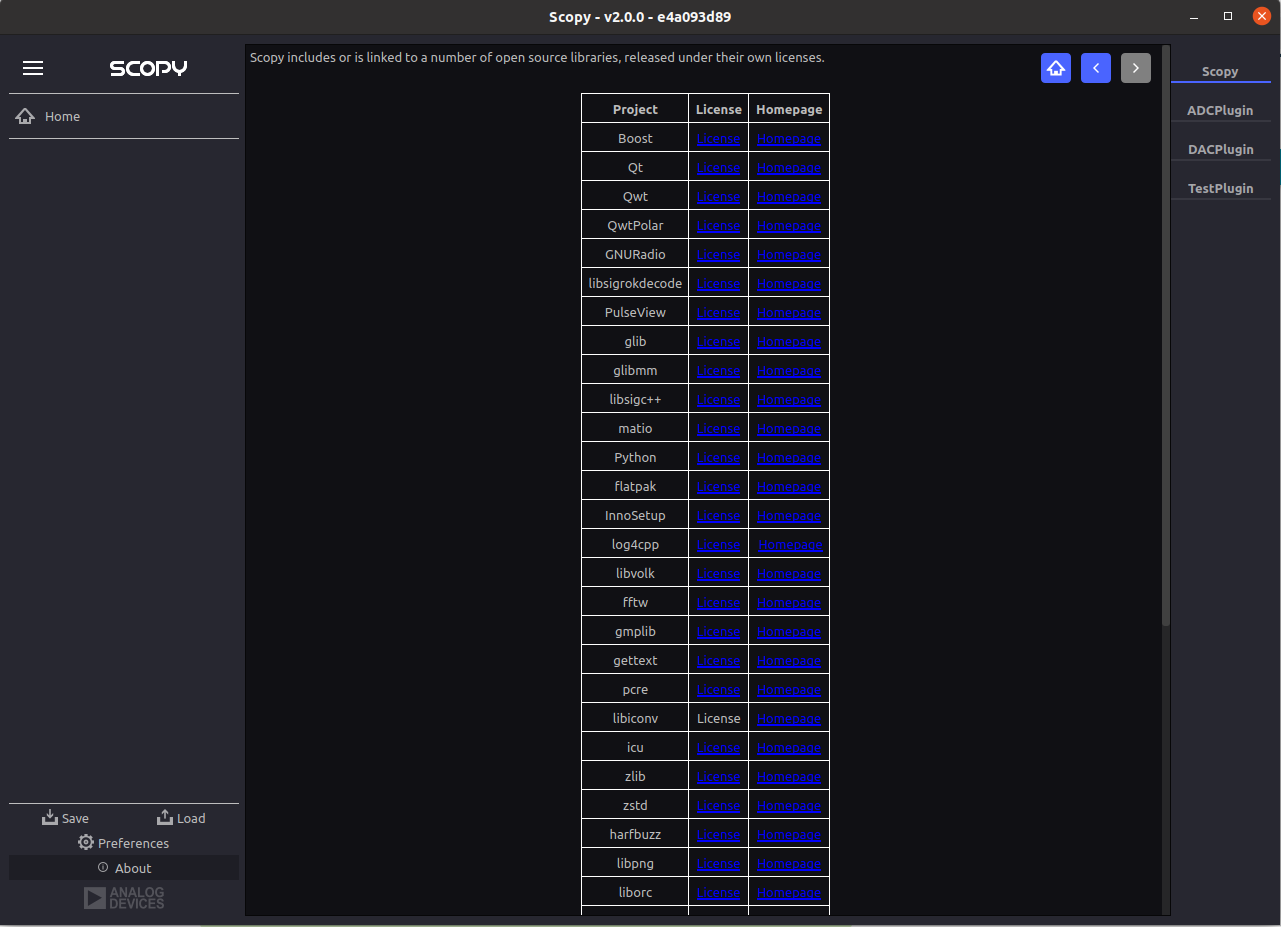
Task: Open the libpng License link
Action: (x=718, y=864)
